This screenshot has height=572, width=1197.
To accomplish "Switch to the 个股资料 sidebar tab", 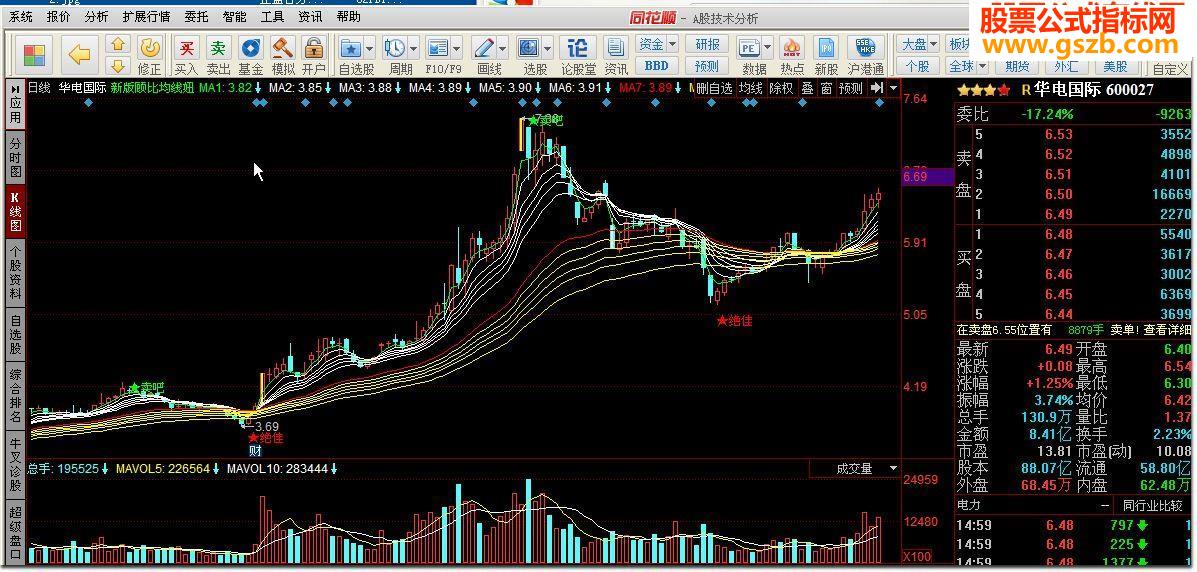I will pos(15,273).
